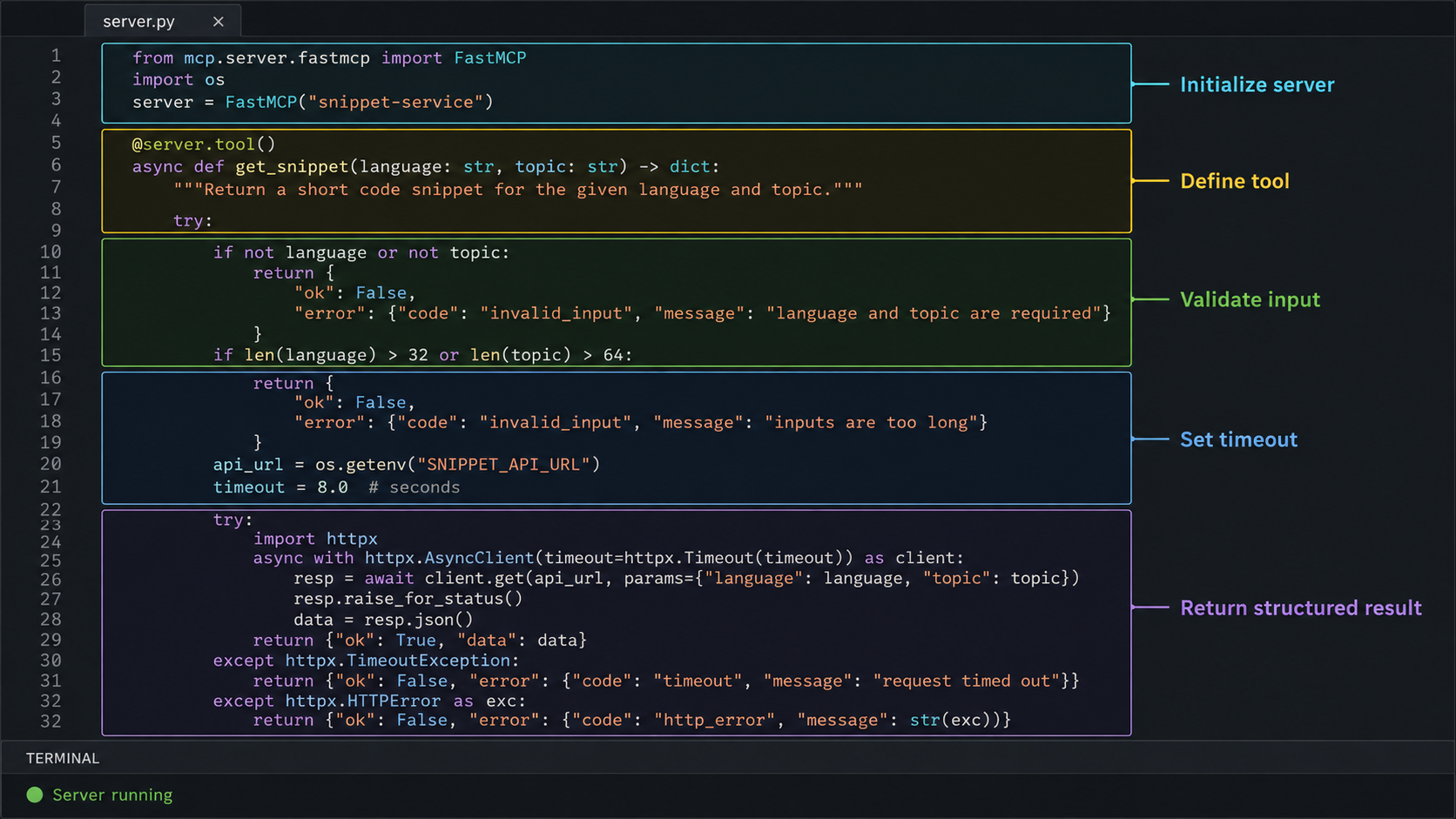Image resolution: width=1456 pixels, height=819 pixels.
Task: Open the TERMINAL panel header
Action: [63, 758]
